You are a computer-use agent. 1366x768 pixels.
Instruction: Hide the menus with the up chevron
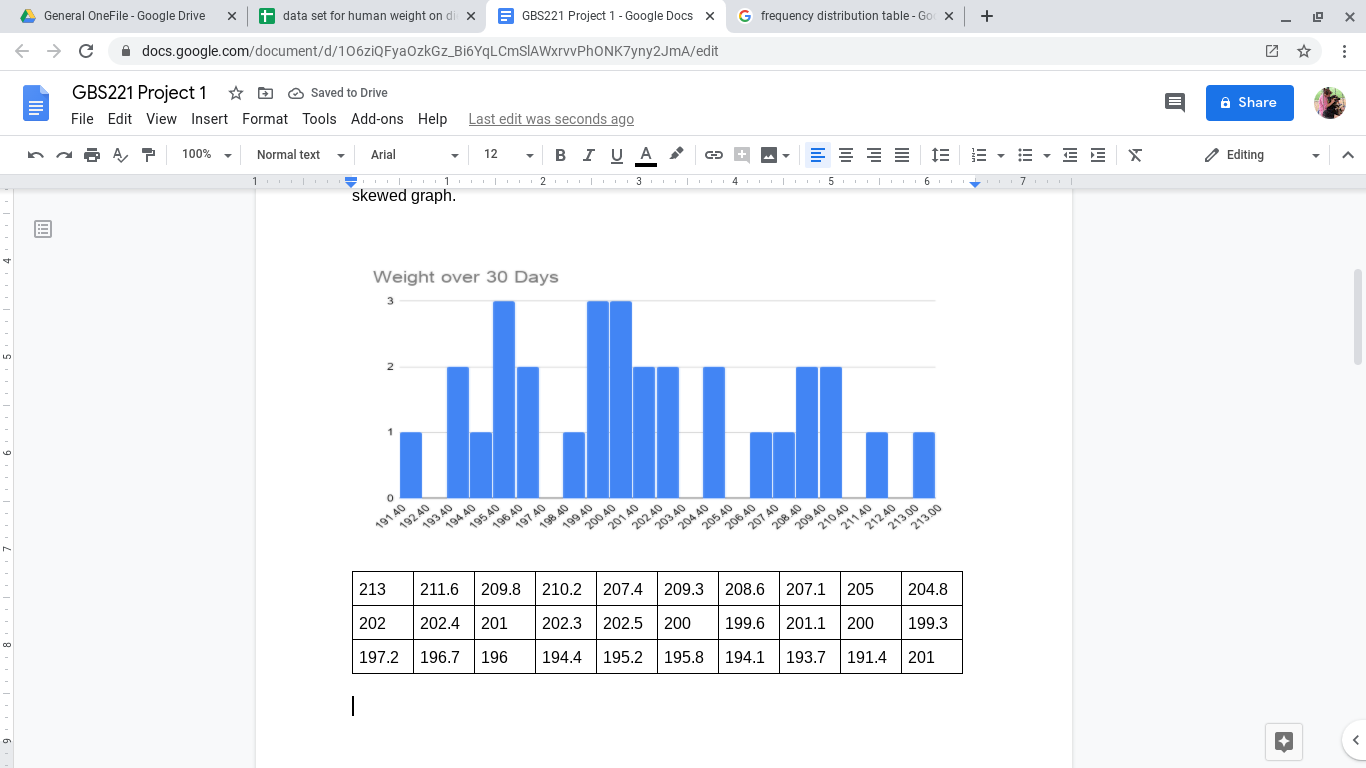[1347, 155]
